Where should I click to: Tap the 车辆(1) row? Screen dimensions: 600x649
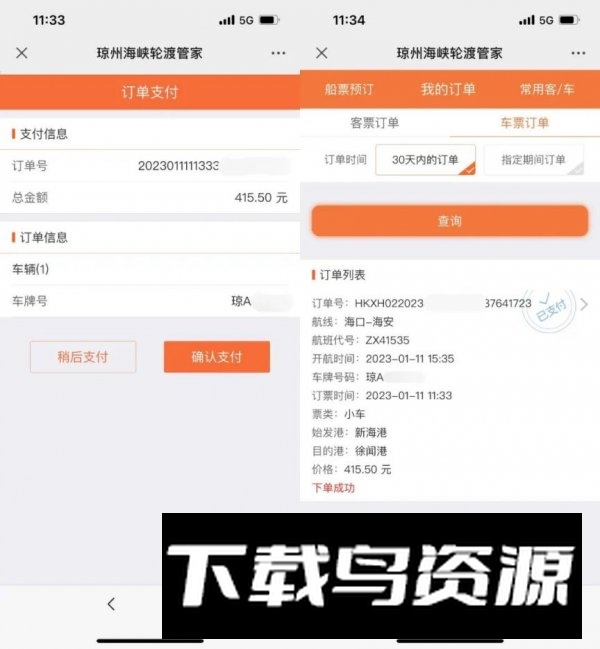150,269
